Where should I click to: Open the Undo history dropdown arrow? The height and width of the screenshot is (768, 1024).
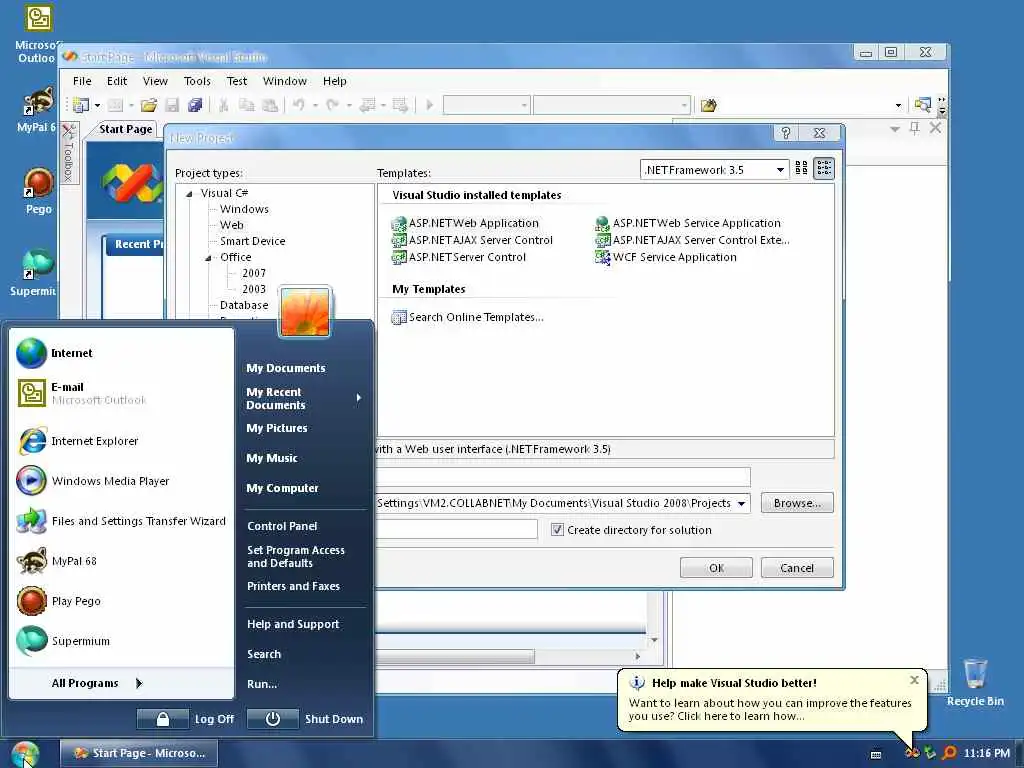(315, 104)
